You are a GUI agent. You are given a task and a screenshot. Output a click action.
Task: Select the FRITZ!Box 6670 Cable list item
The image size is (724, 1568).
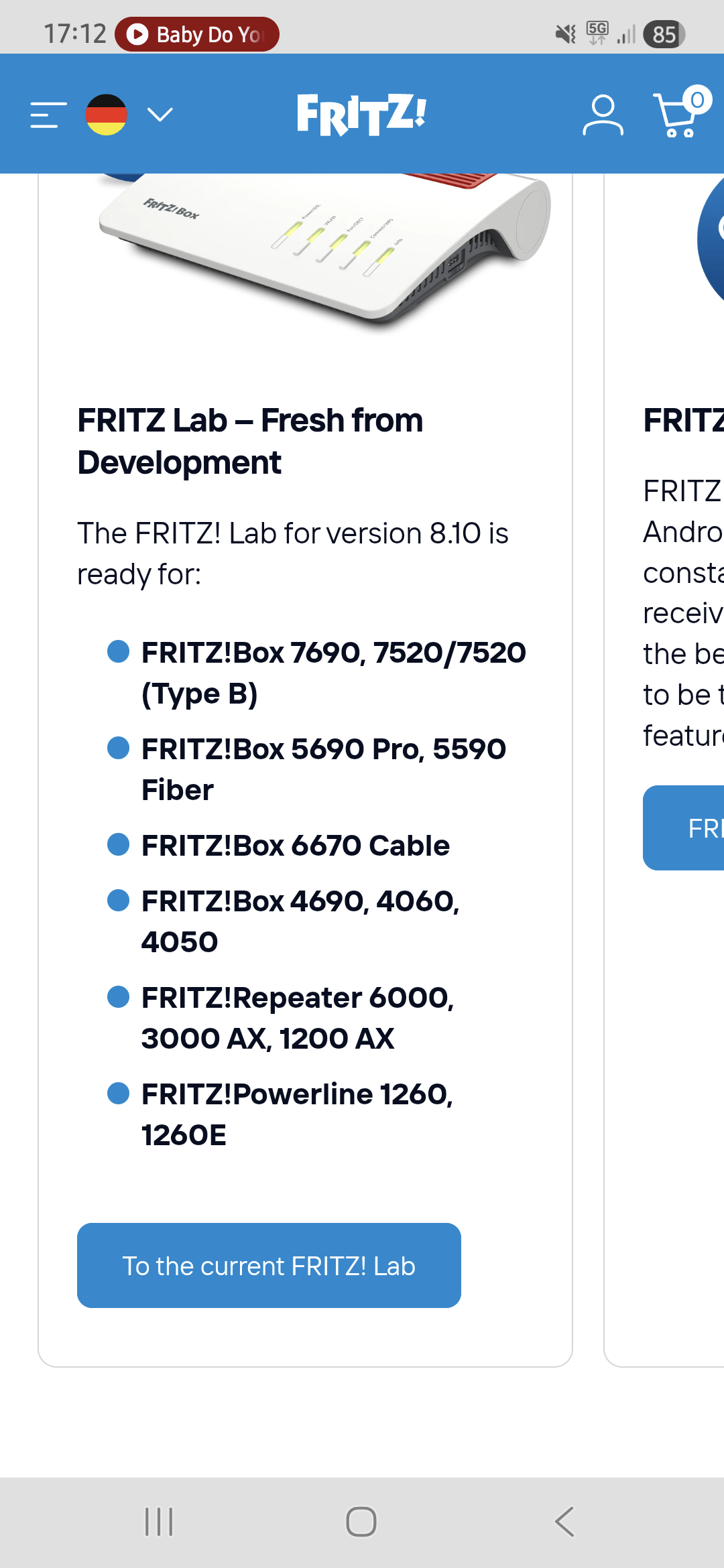click(295, 846)
